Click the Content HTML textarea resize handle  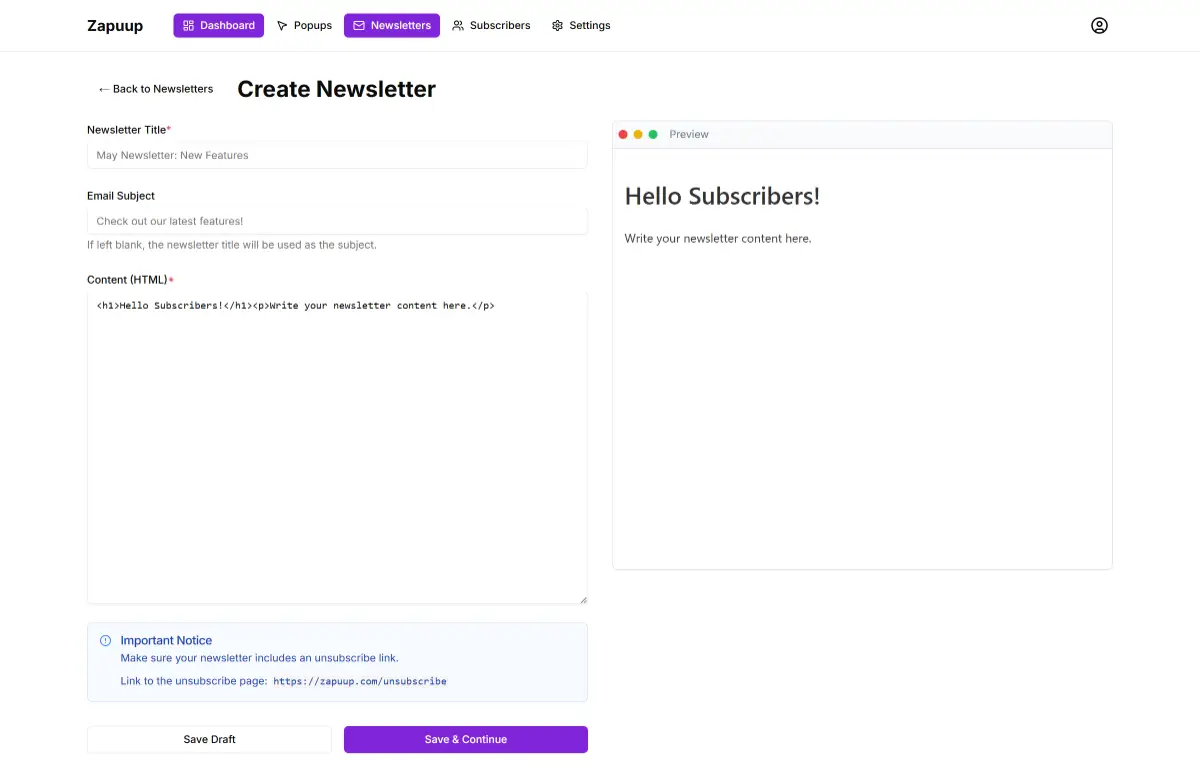tap(583, 600)
